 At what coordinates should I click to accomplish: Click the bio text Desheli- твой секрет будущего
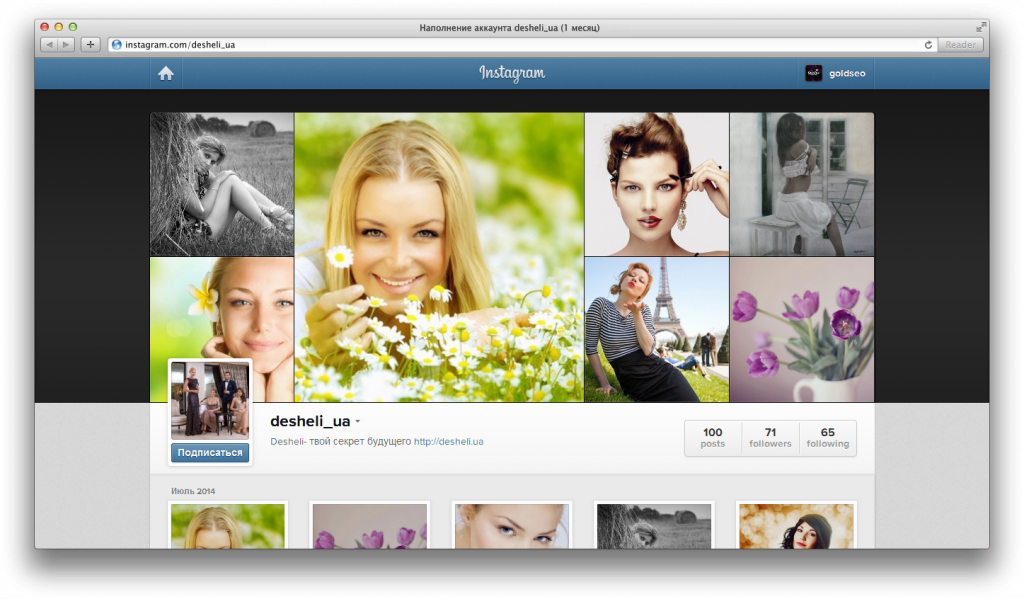click(340, 442)
